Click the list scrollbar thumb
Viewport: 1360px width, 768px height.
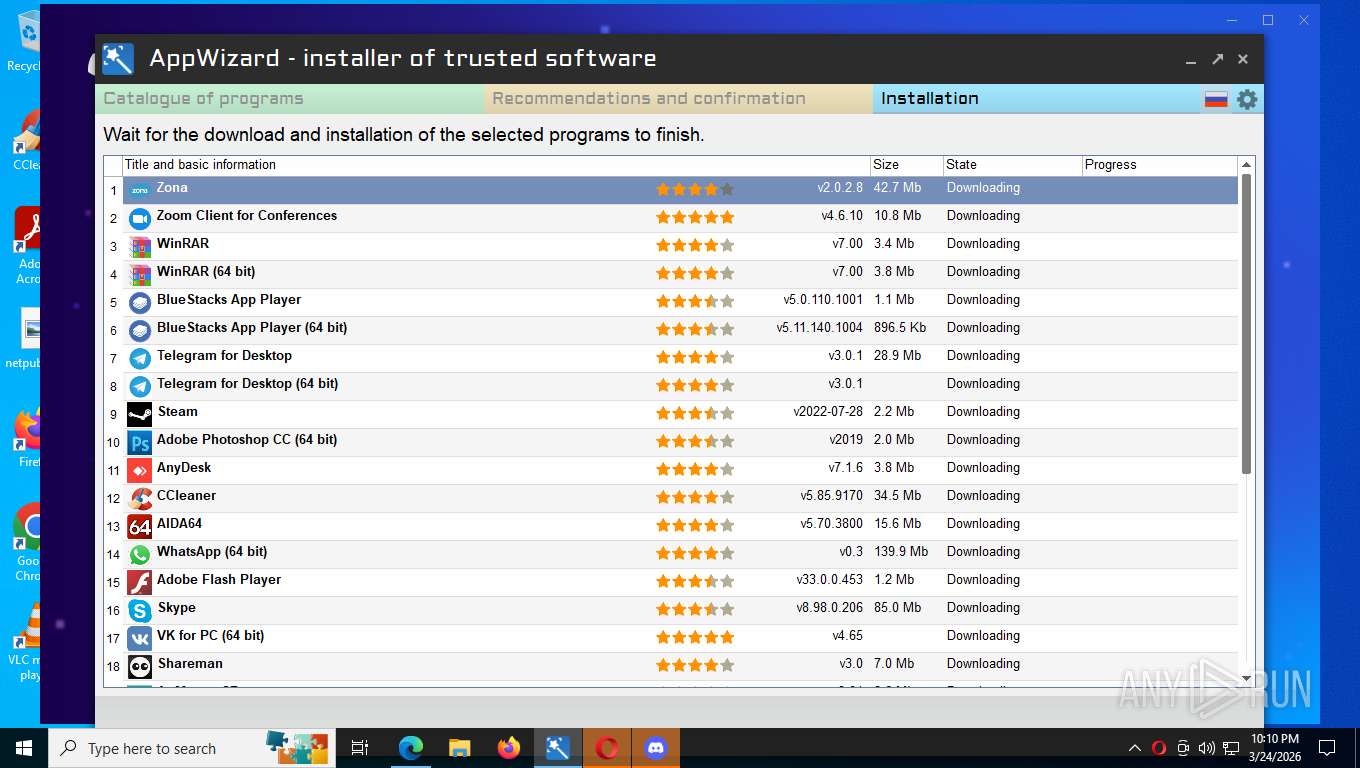pyautogui.click(x=1246, y=324)
